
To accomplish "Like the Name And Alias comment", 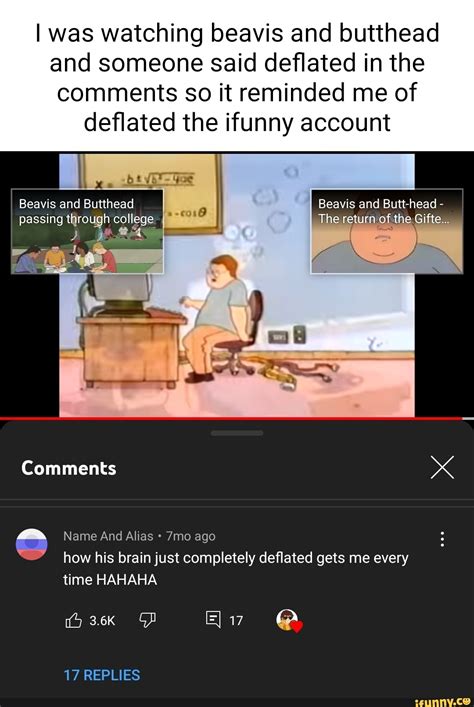I will click(x=74, y=620).
